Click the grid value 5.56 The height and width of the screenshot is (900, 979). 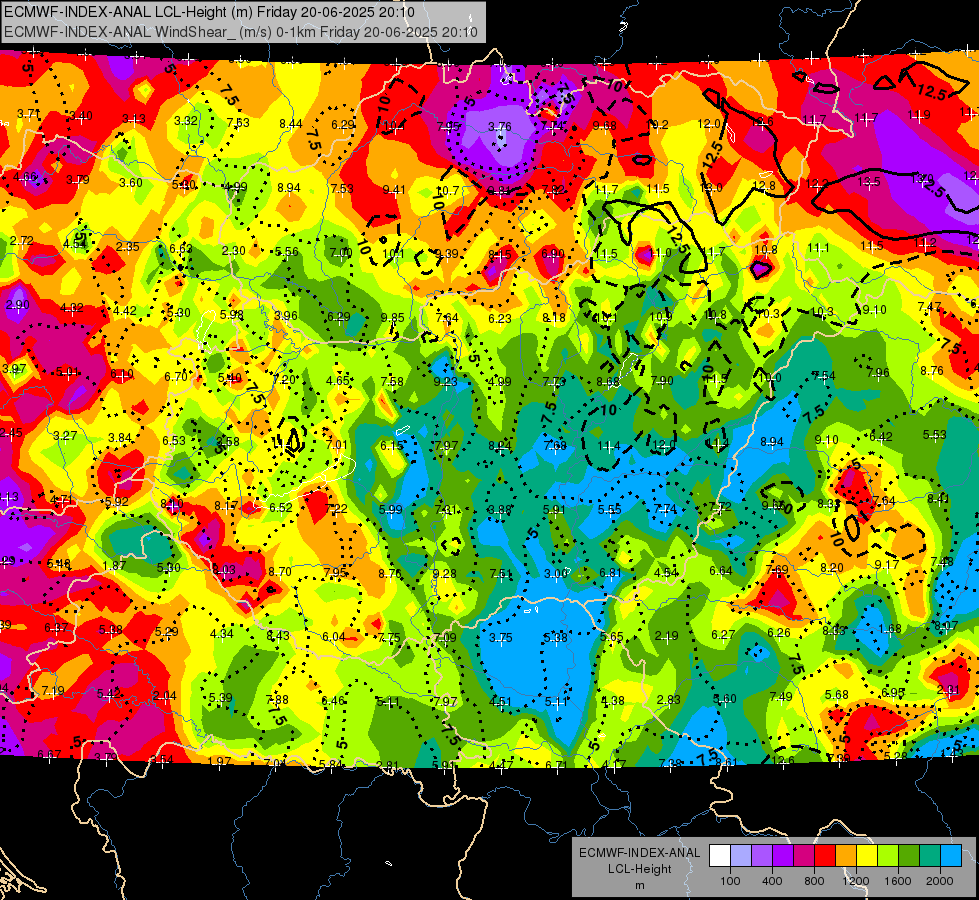coord(287,252)
